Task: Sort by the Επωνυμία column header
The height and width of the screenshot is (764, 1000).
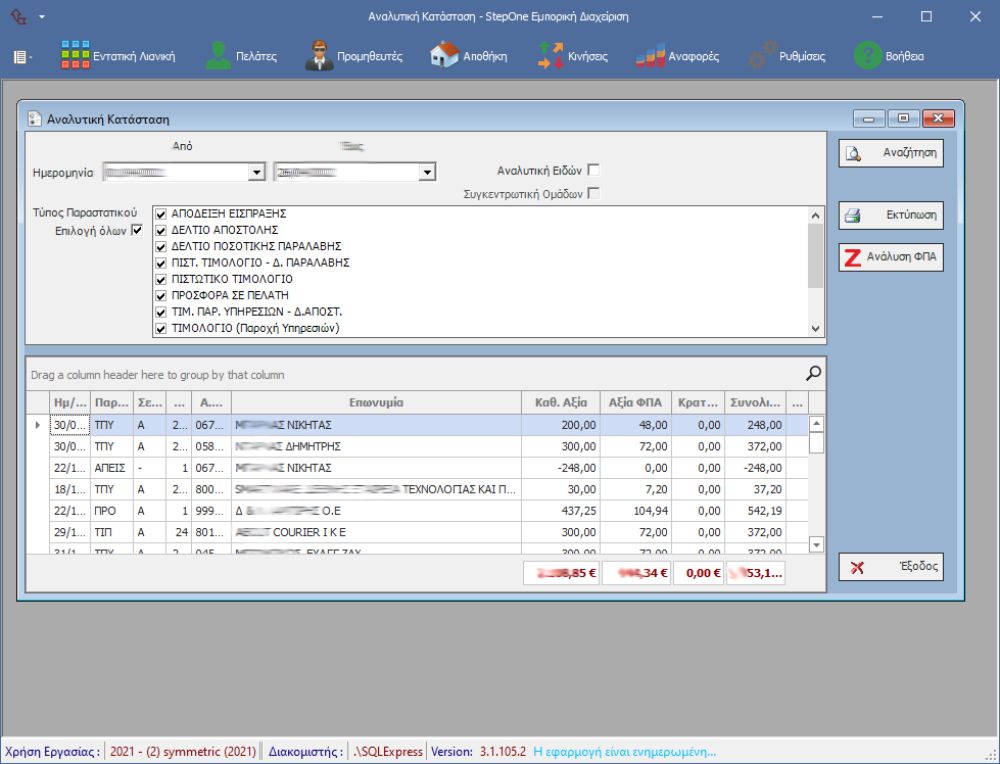Action: tap(376, 403)
